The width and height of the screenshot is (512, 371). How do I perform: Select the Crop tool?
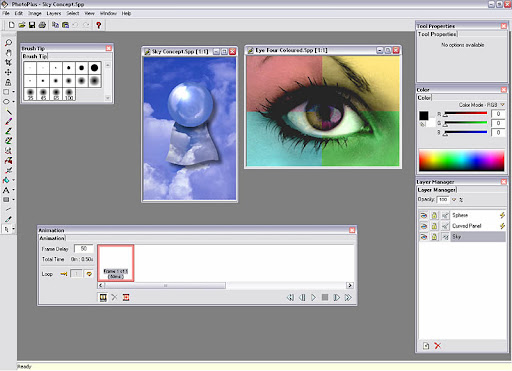click(x=8, y=62)
